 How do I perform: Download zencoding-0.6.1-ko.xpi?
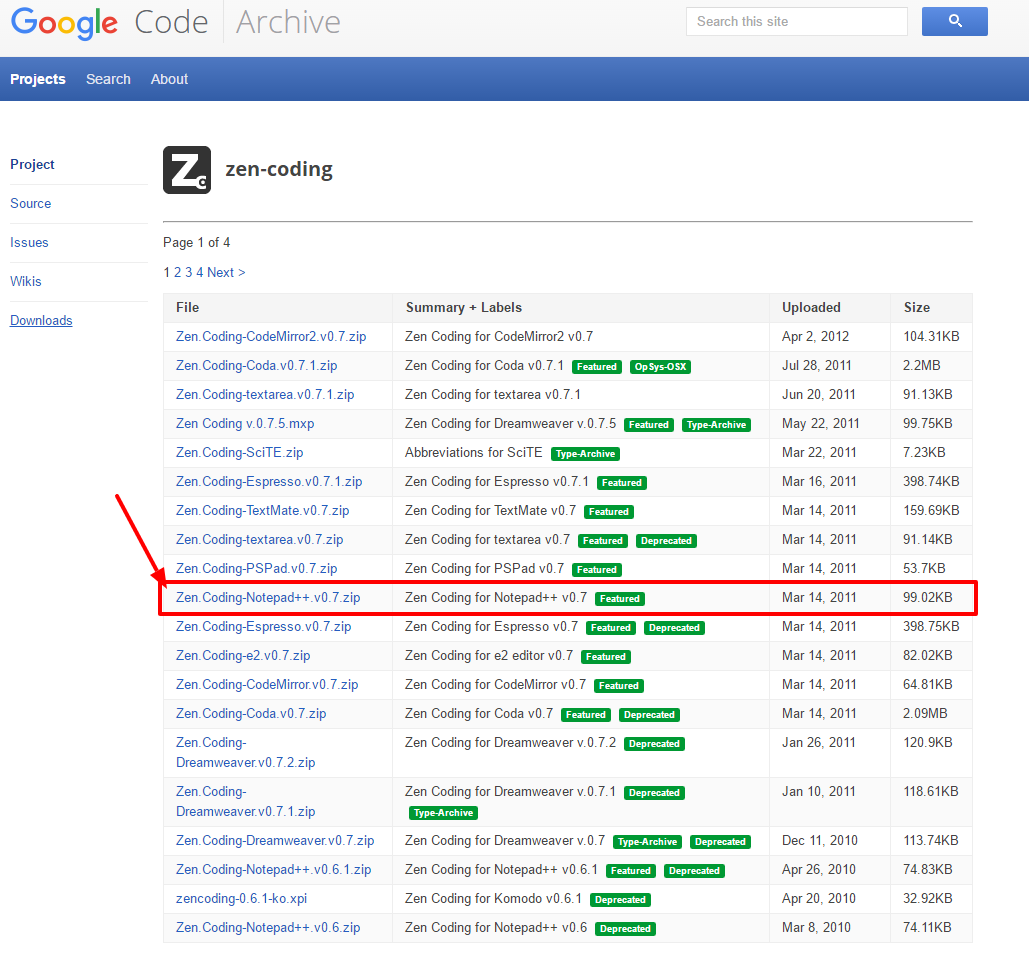(242, 898)
